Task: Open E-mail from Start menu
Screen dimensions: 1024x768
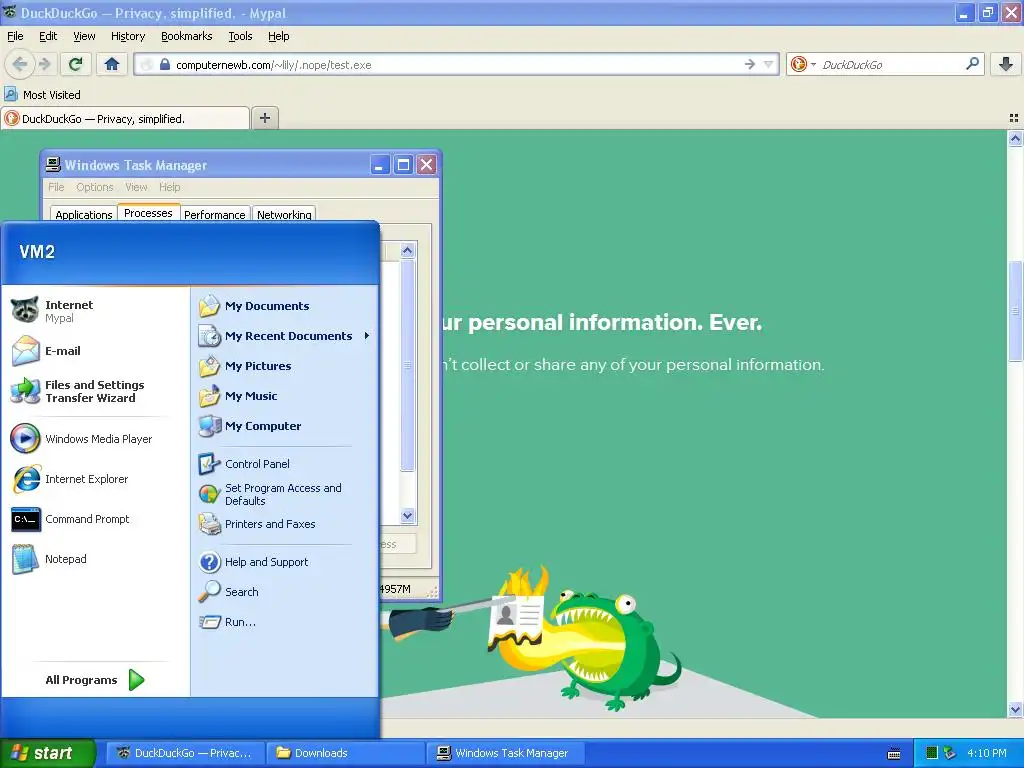Action: (95, 351)
